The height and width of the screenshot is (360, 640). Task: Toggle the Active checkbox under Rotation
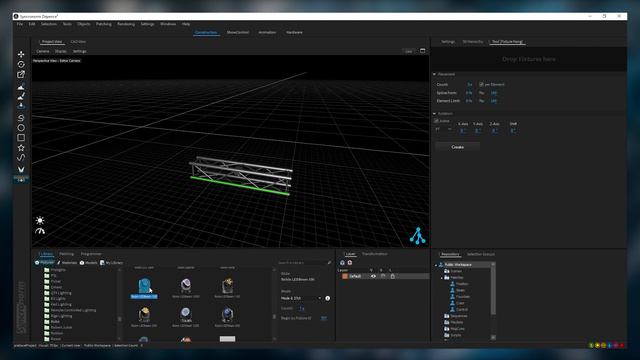(436, 121)
